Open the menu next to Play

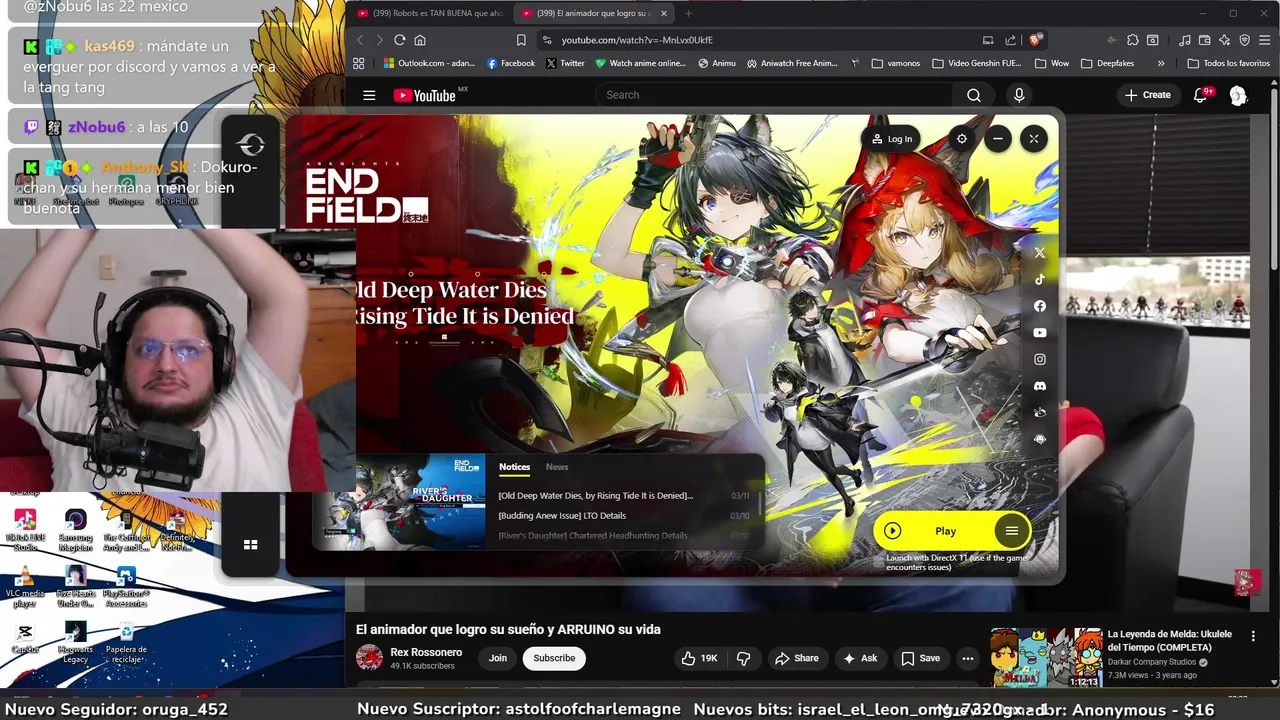[1012, 531]
